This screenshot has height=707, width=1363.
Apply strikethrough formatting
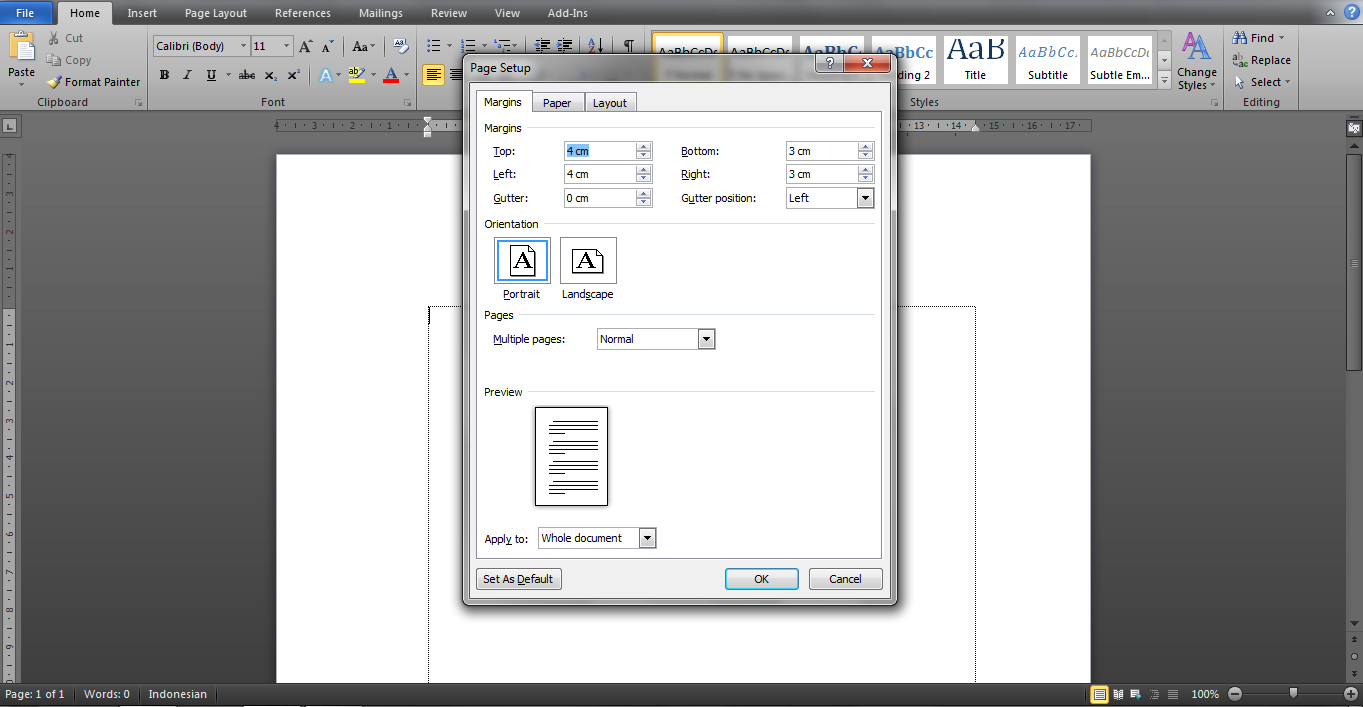(247, 74)
